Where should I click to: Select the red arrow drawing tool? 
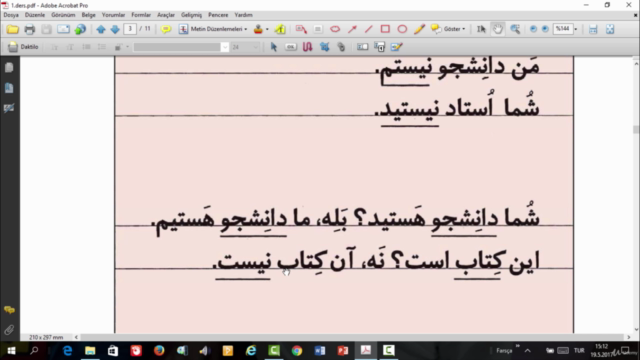(x=352, y=29)
